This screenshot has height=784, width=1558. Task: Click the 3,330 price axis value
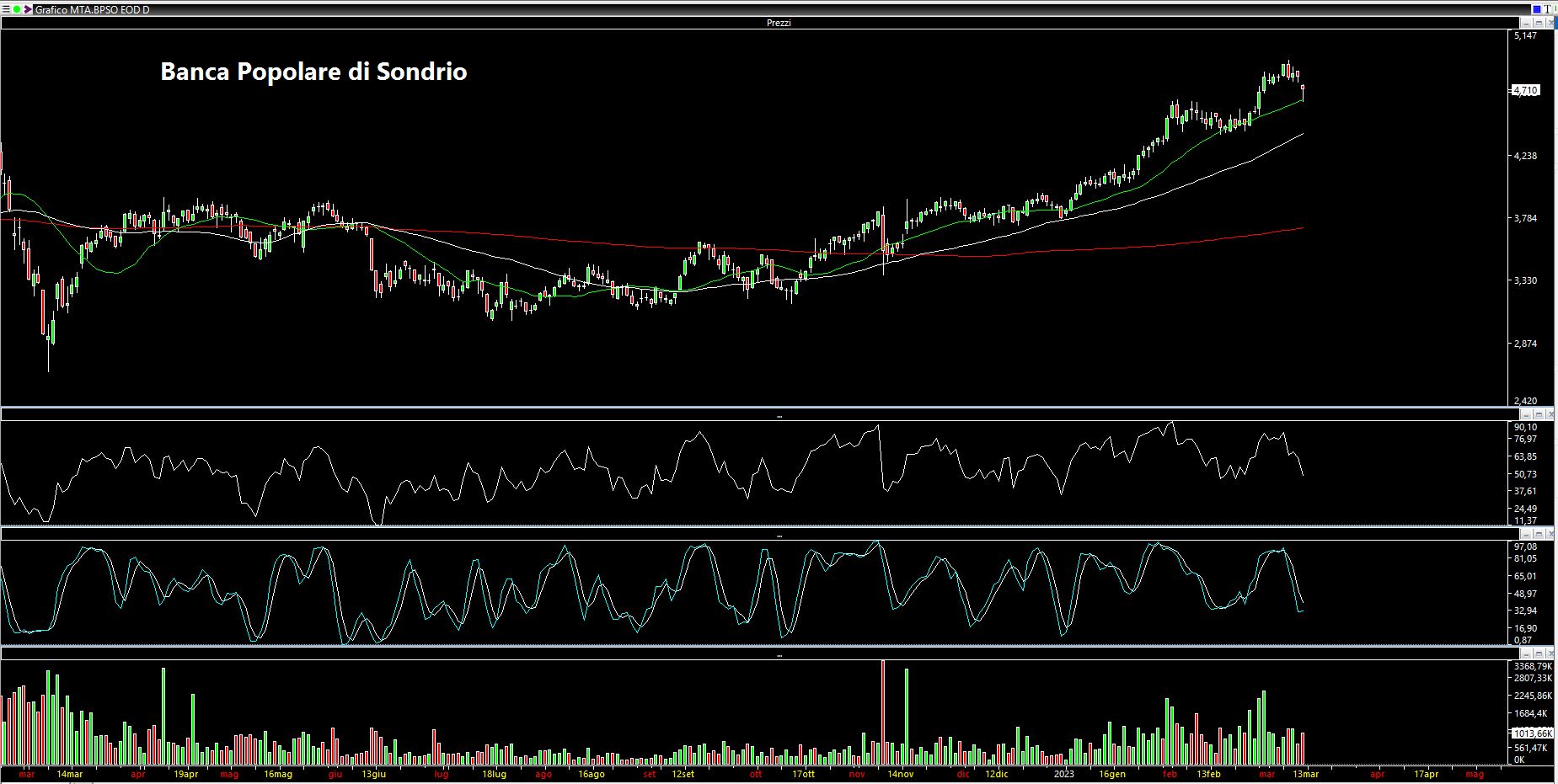pyautogui.click(x=1526, y=280)
